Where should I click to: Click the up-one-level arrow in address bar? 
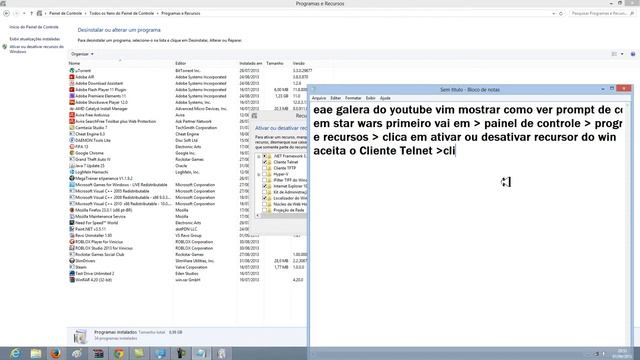(31, 13)
